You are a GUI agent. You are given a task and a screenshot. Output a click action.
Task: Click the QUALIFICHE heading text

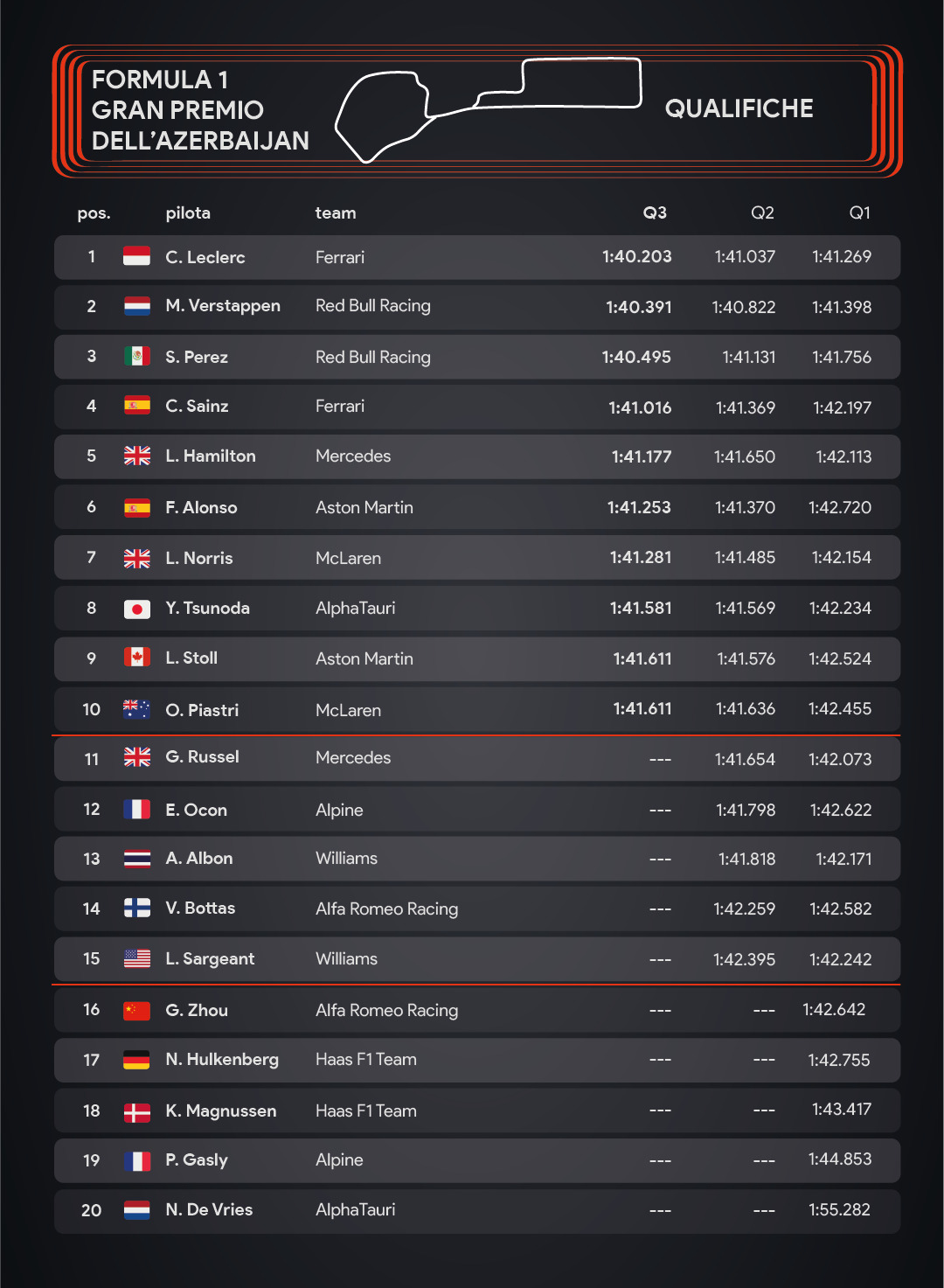(739, 108)
